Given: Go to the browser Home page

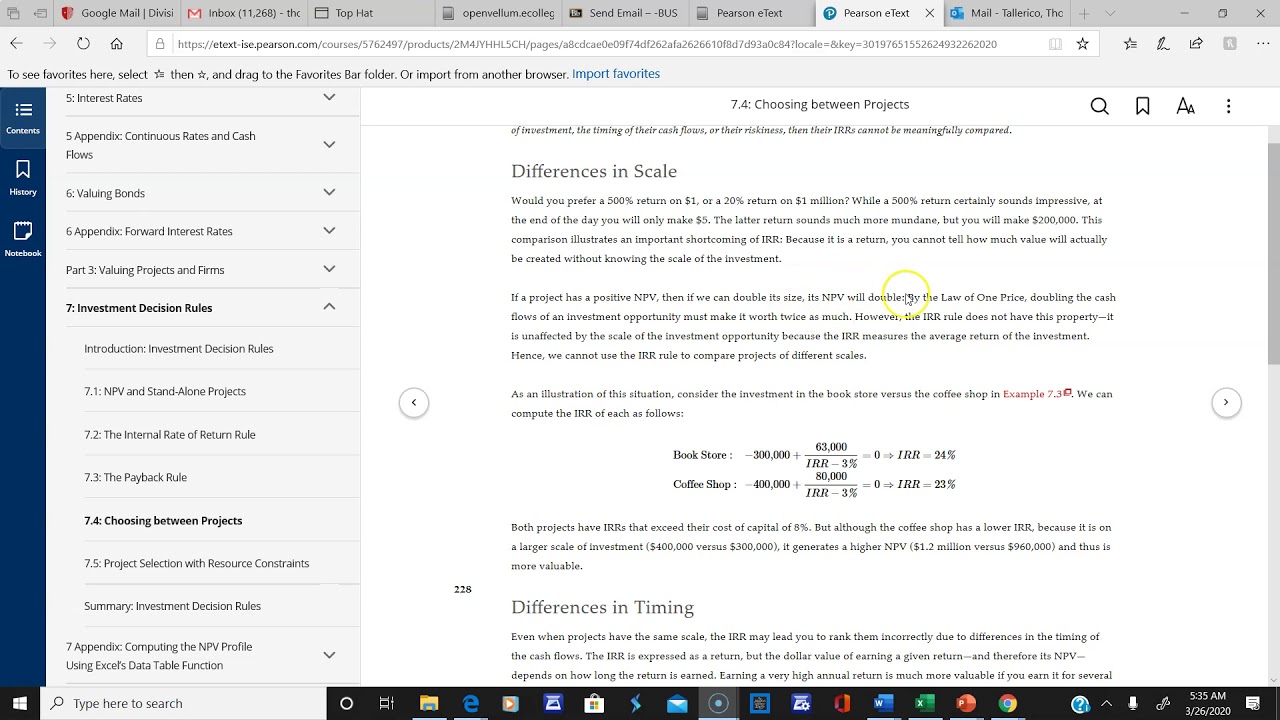Looking at the screenshot, I should coord(117,44).
